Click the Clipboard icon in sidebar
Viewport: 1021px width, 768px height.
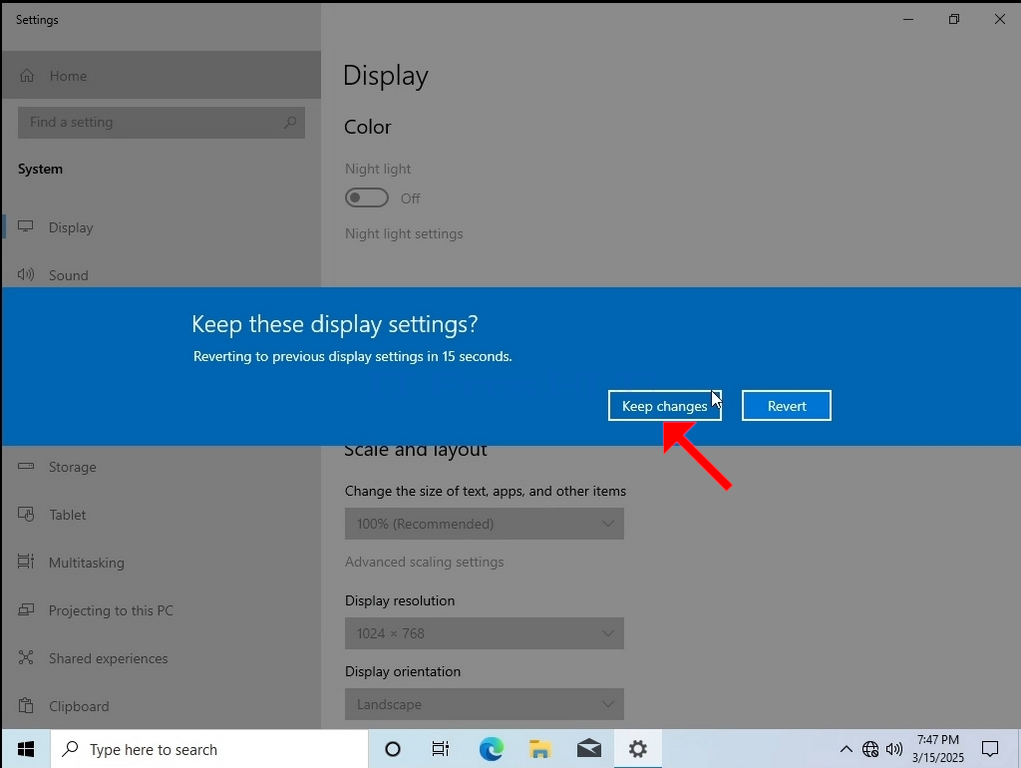25,705
